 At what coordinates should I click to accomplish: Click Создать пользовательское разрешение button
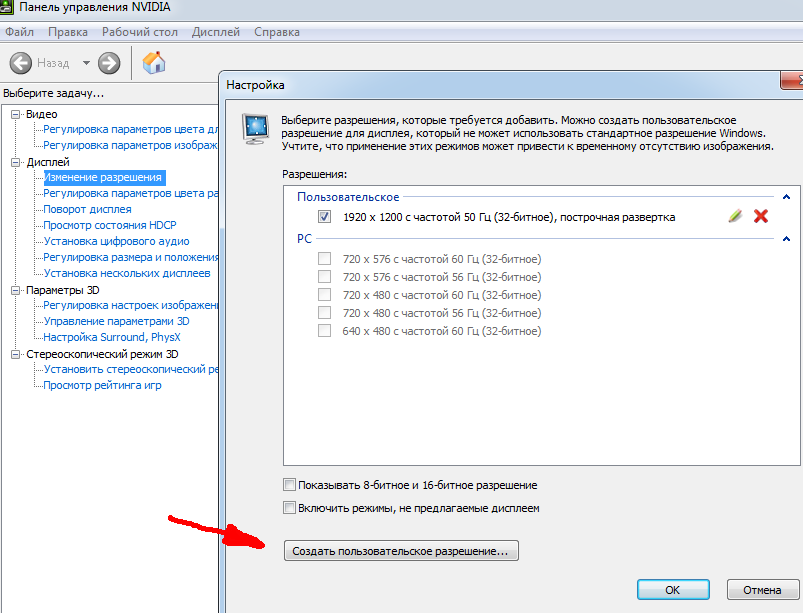tap(401, 550)
